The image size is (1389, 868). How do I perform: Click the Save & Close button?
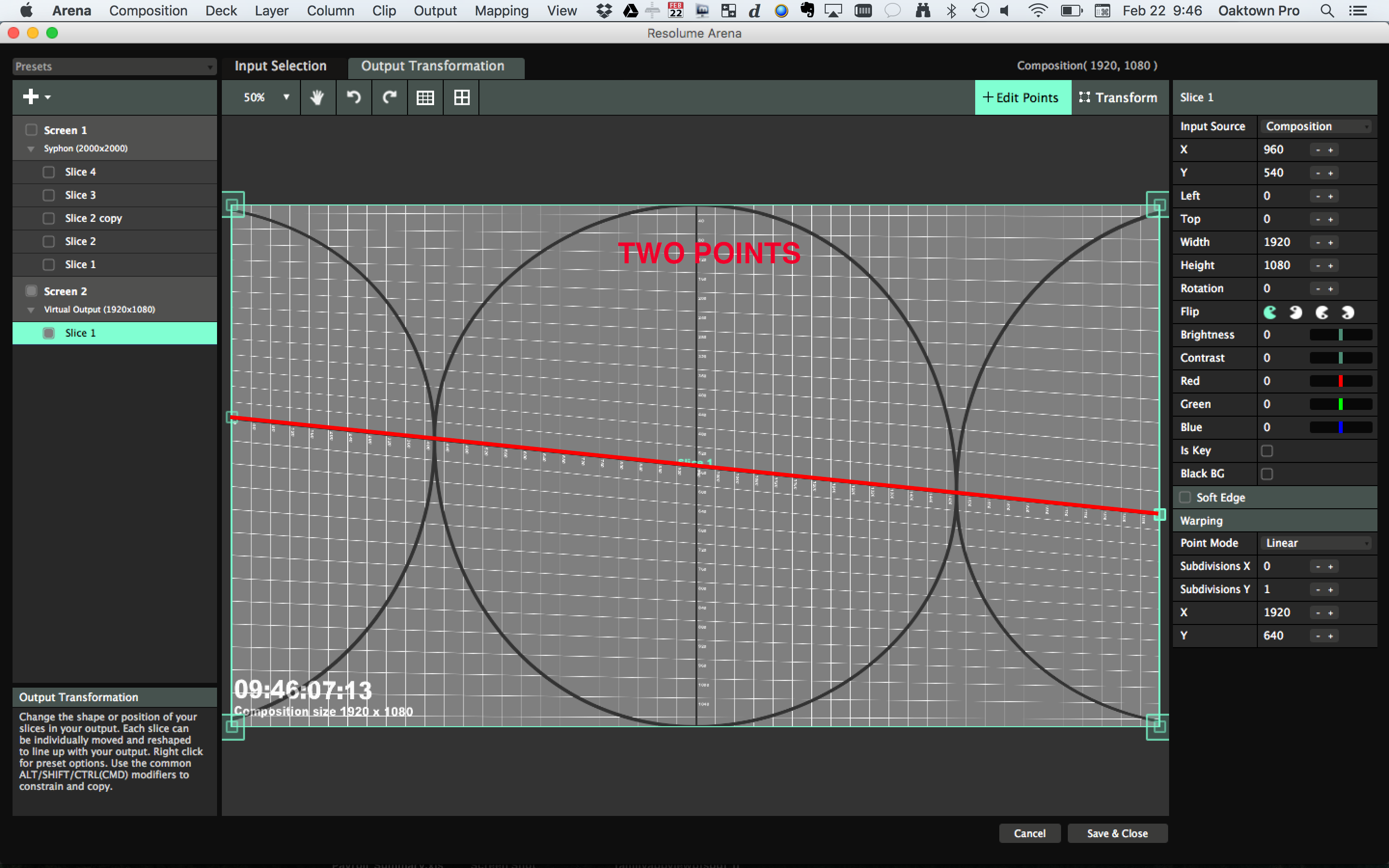coord(1117,833)
